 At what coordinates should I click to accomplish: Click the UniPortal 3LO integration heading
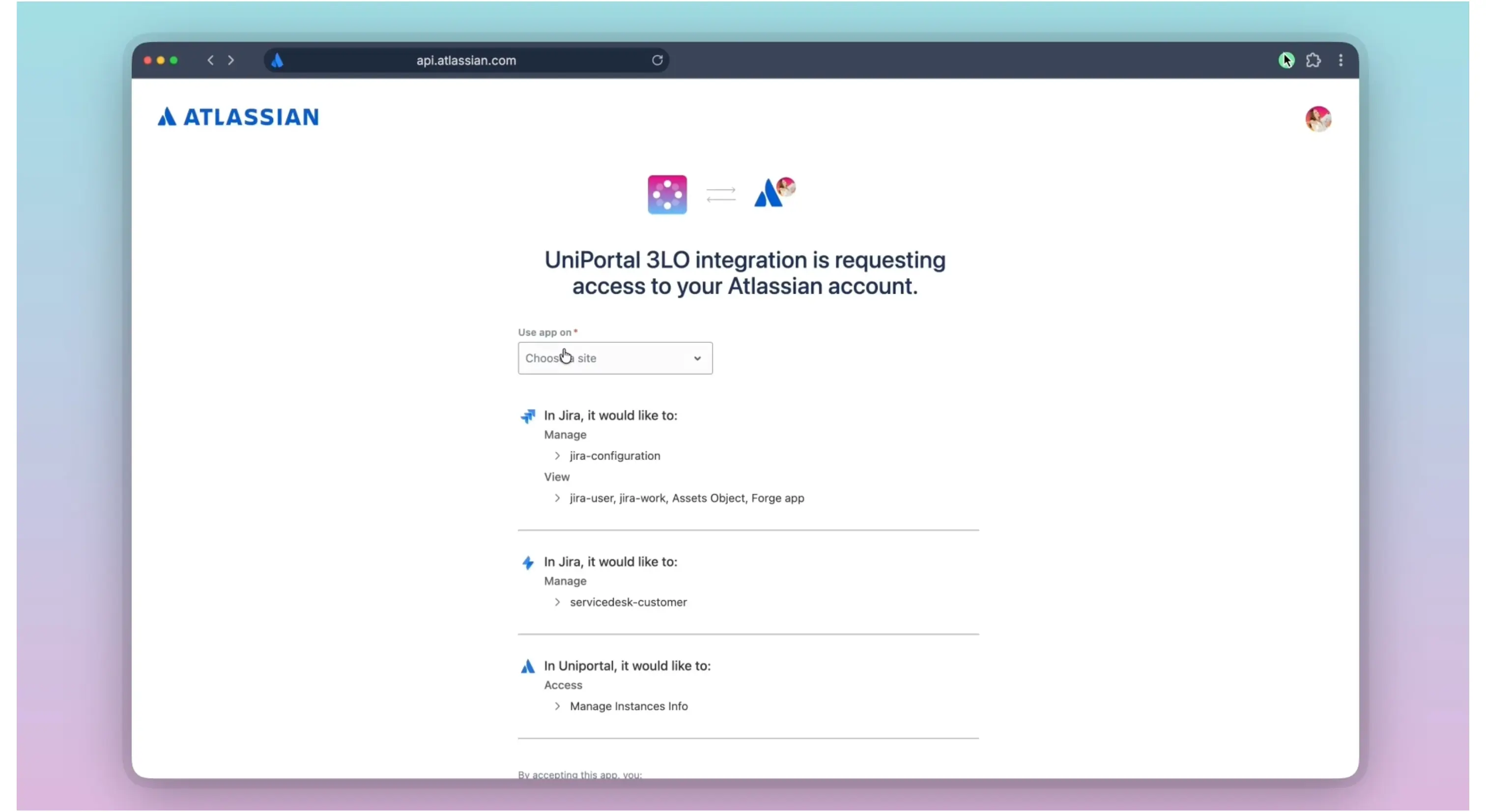(x=745, y=273)
